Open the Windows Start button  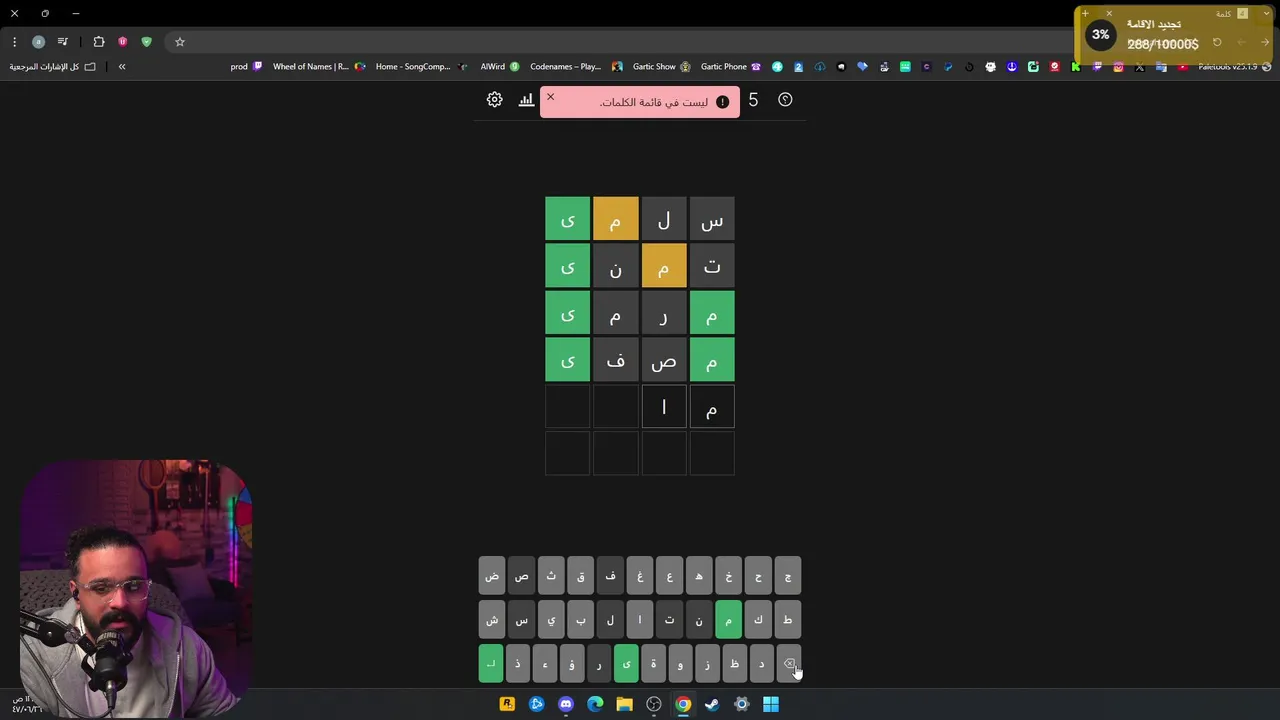click(x=771, y=704)
